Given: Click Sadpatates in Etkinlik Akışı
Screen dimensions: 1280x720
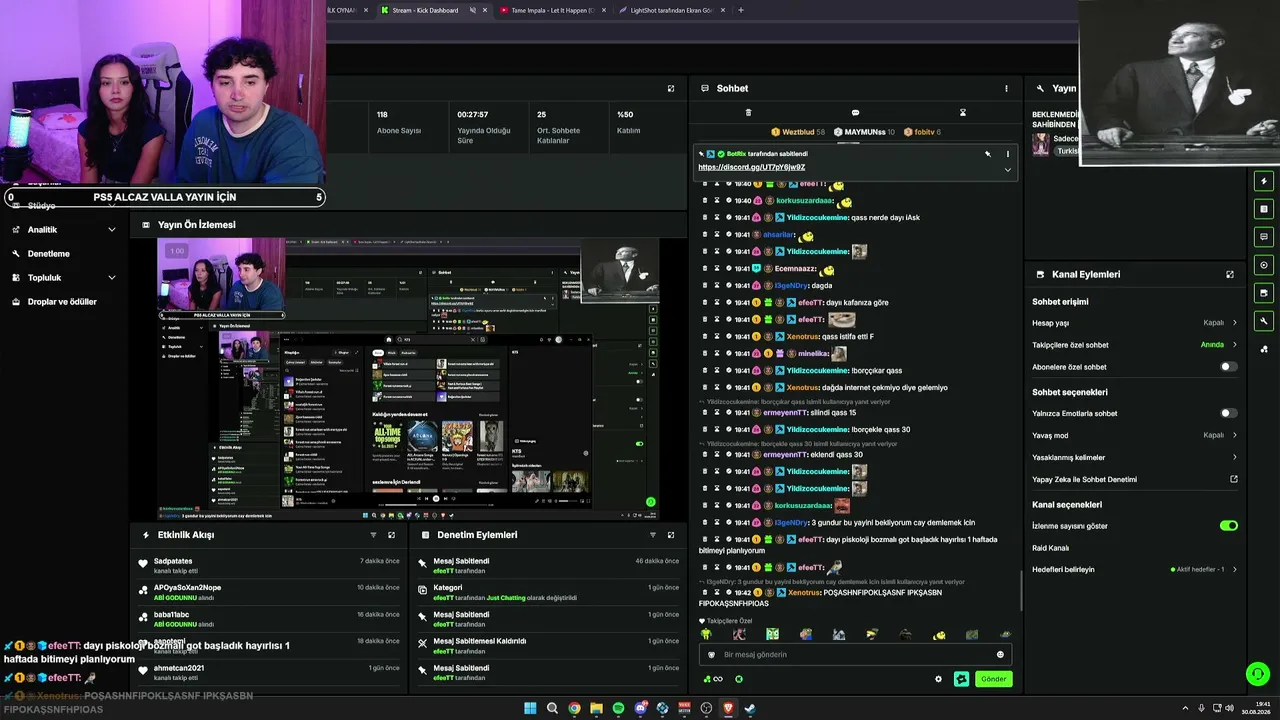Looking at the screenshot, I should point(173,561).
